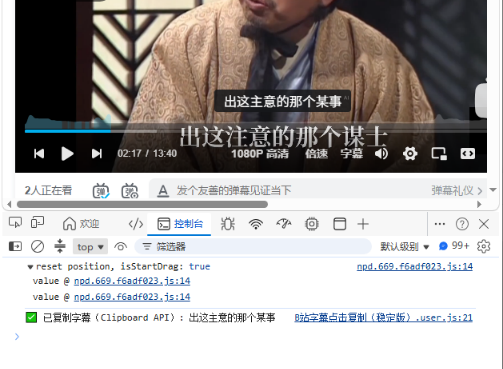The height and width of the screenshot is (369, 503).
Task: Toggle the console sidebar icon
Action: click(x=15, y=247)
